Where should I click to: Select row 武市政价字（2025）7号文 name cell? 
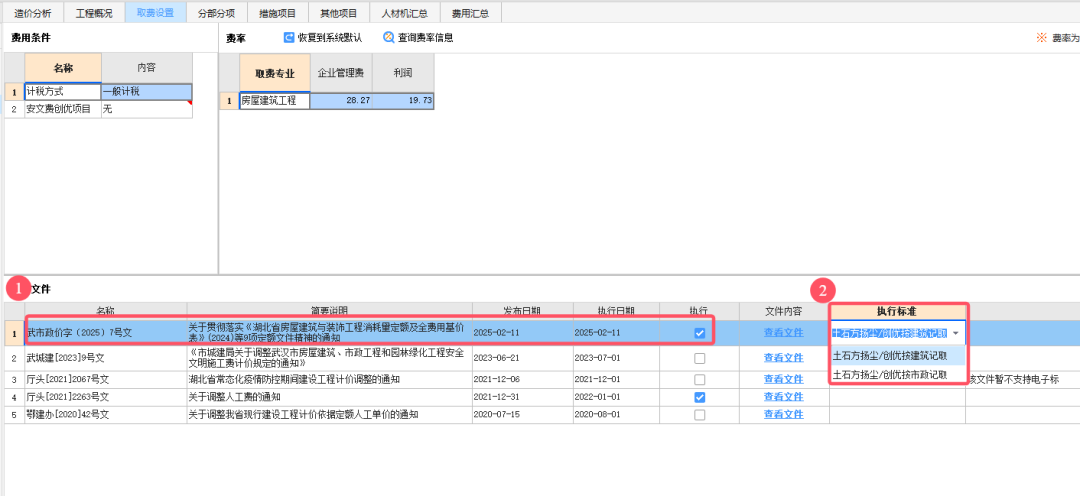pos(105,333)
